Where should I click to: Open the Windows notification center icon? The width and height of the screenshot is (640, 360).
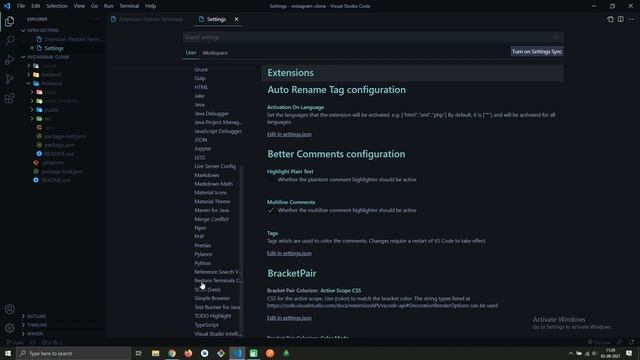click(x=629, y=353)
